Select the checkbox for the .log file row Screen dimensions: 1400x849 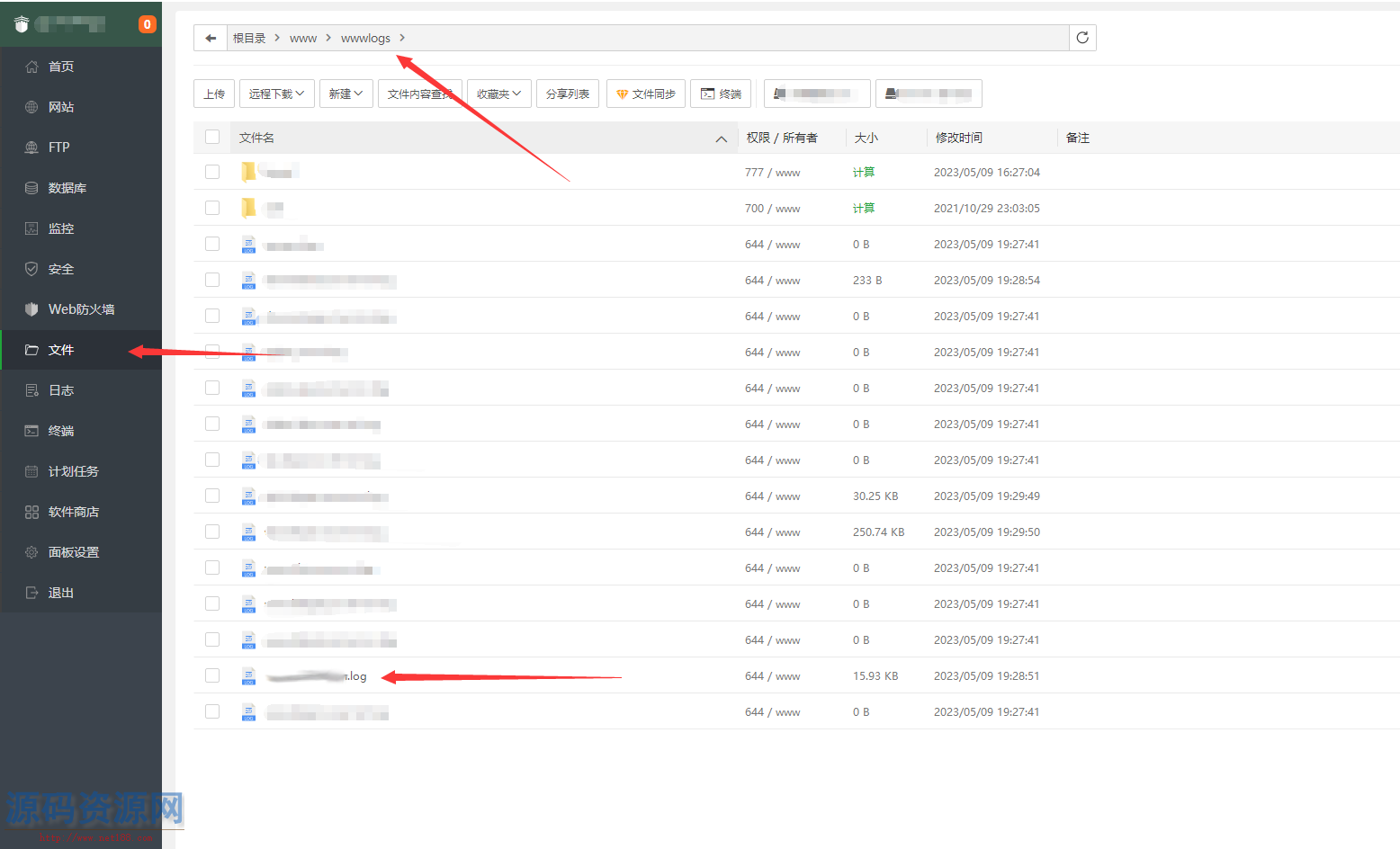tap(212, 675)
